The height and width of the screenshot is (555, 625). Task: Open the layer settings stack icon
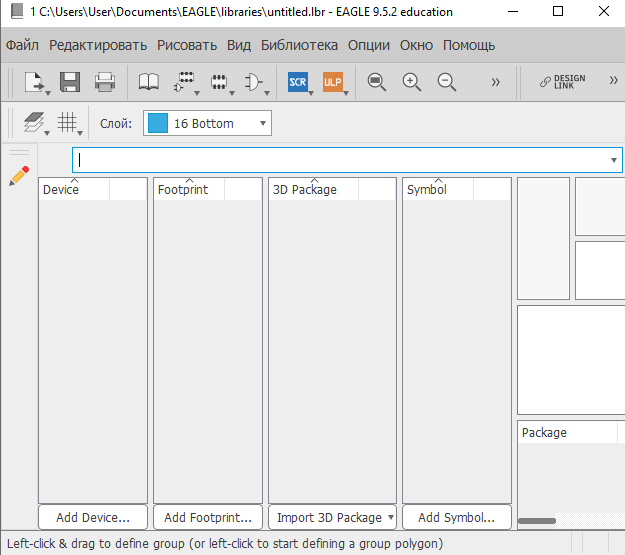click(x=33, y=122)
